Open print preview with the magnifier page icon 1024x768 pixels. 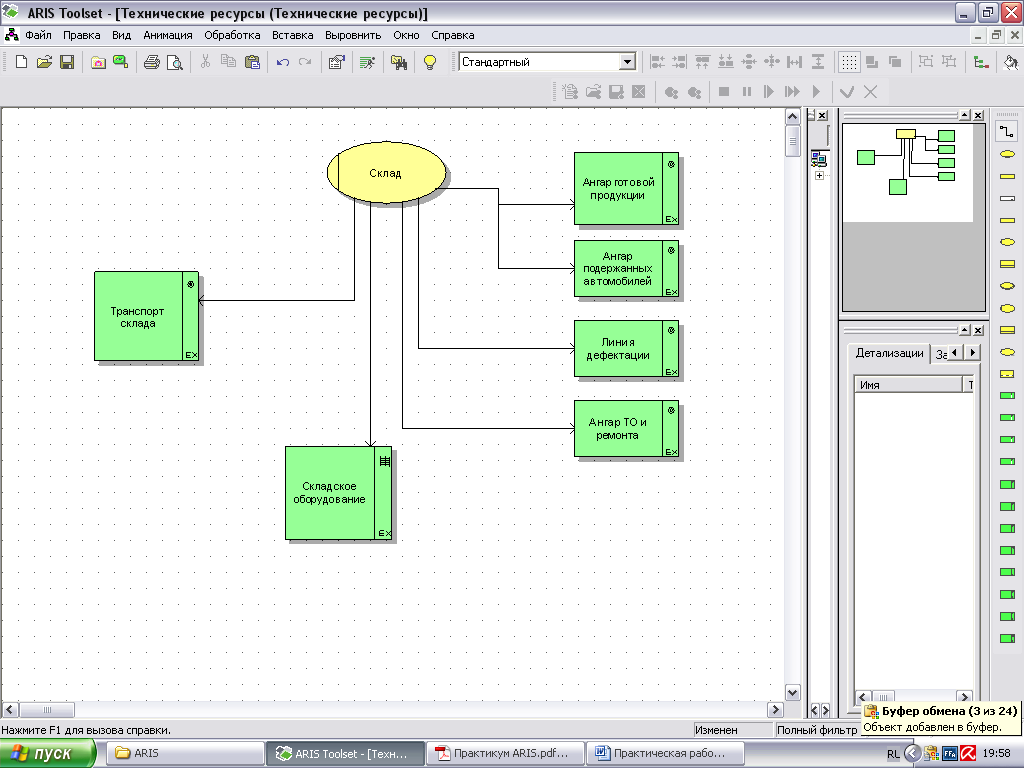click(174, 62)
